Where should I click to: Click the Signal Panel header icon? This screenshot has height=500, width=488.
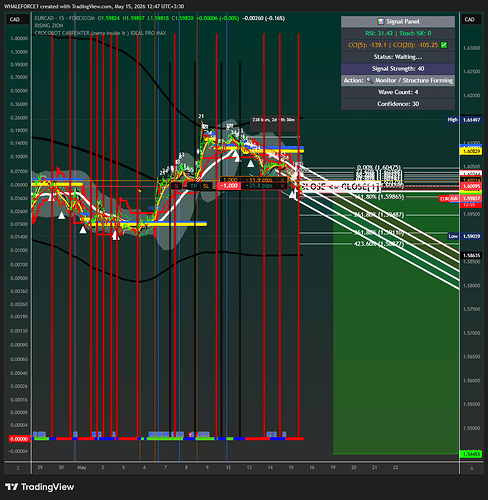tap(380, 22)
